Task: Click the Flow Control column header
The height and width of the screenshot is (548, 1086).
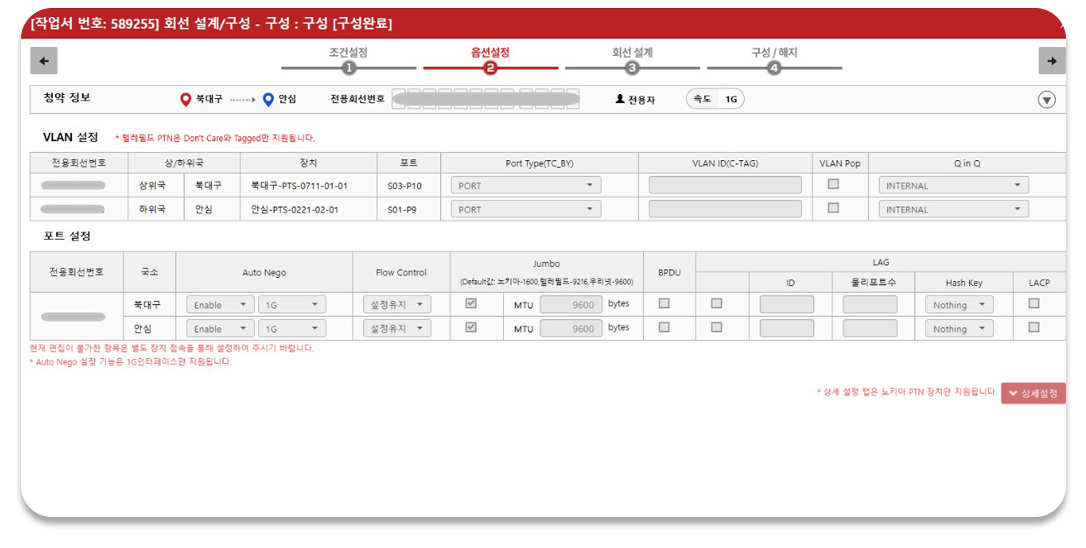Action: (401, 272)
